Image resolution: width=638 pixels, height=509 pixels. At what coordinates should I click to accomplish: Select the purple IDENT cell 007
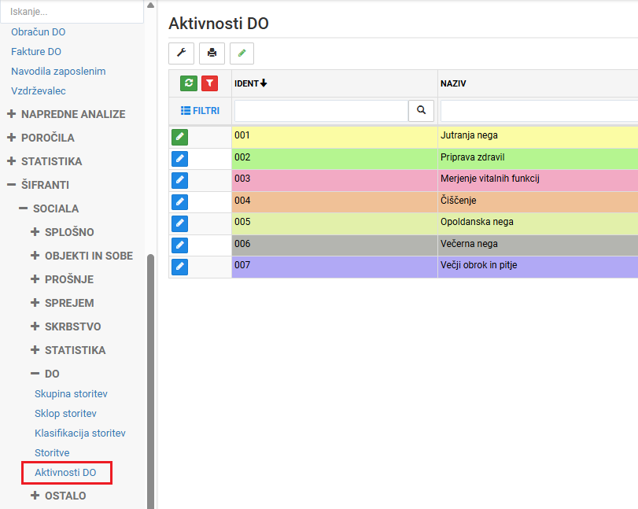[x=334, y=267]
